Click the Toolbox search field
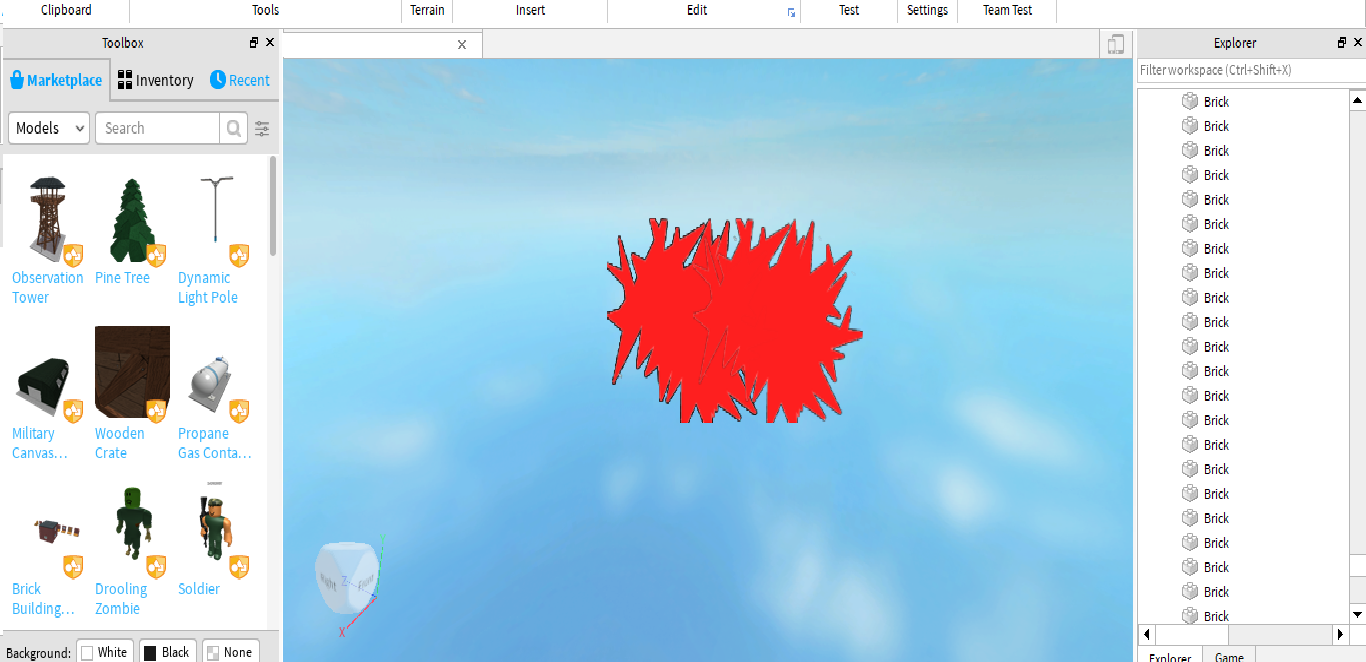Screen dimensions: 1366x662 coord(157,128)
